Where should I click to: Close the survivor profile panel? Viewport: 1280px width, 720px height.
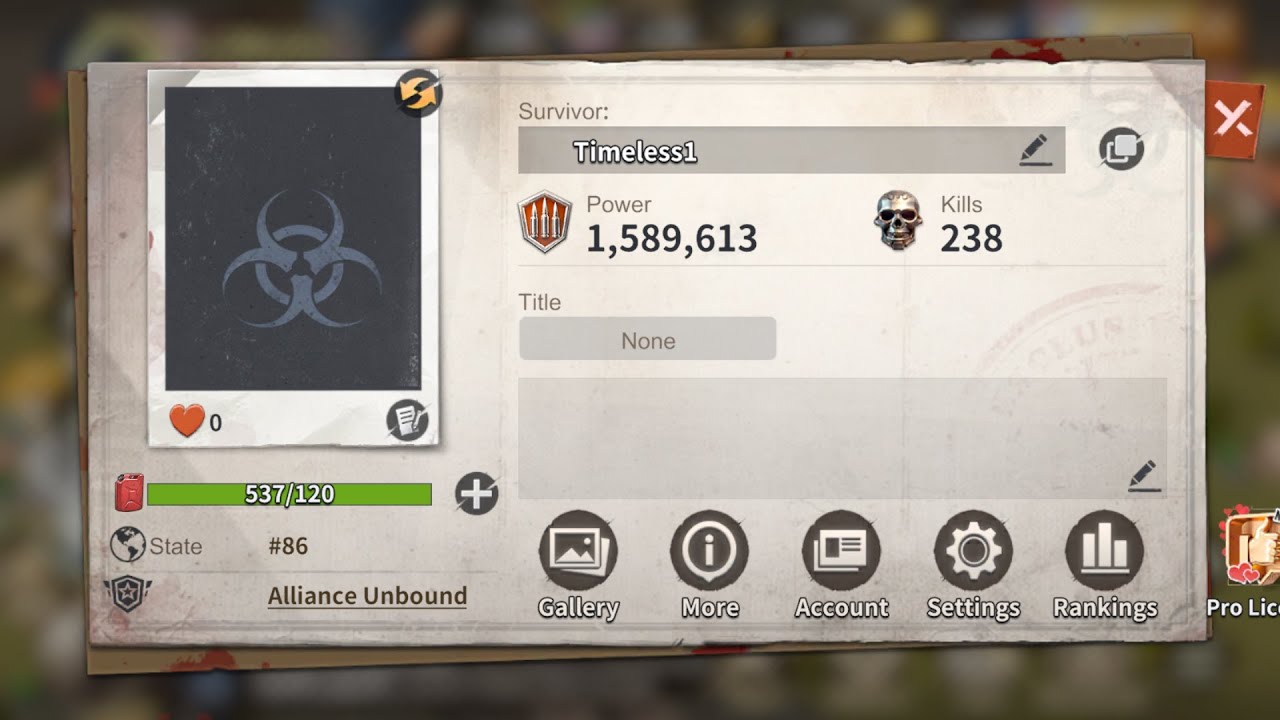point(1232,121)
